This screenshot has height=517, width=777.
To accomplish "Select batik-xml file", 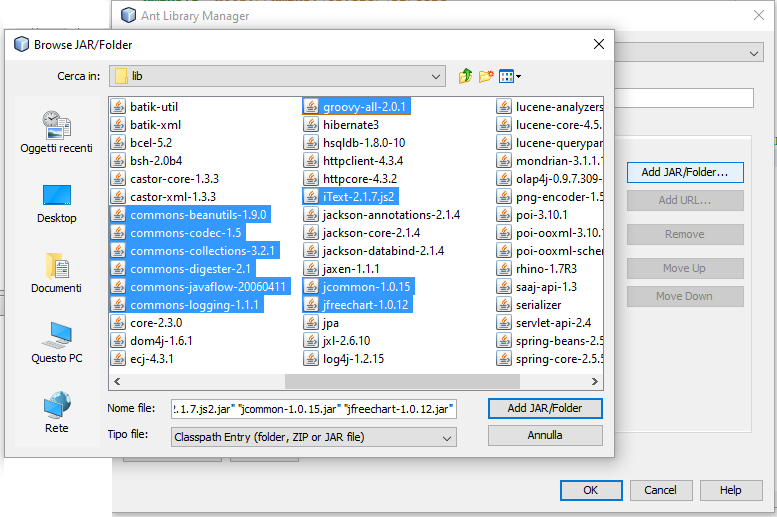I will tap(146, 125).
